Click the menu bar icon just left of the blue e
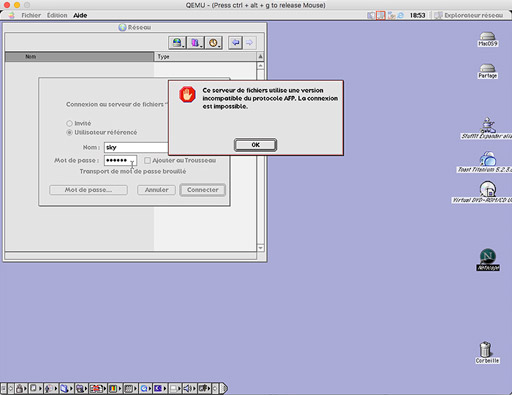The width and height of the screenshot is (512, 395). point(391,15)
